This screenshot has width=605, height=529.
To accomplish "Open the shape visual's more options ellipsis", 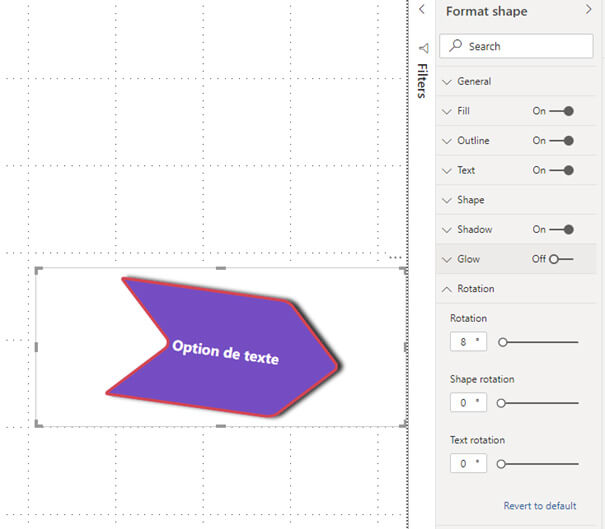I will (395, 257).
